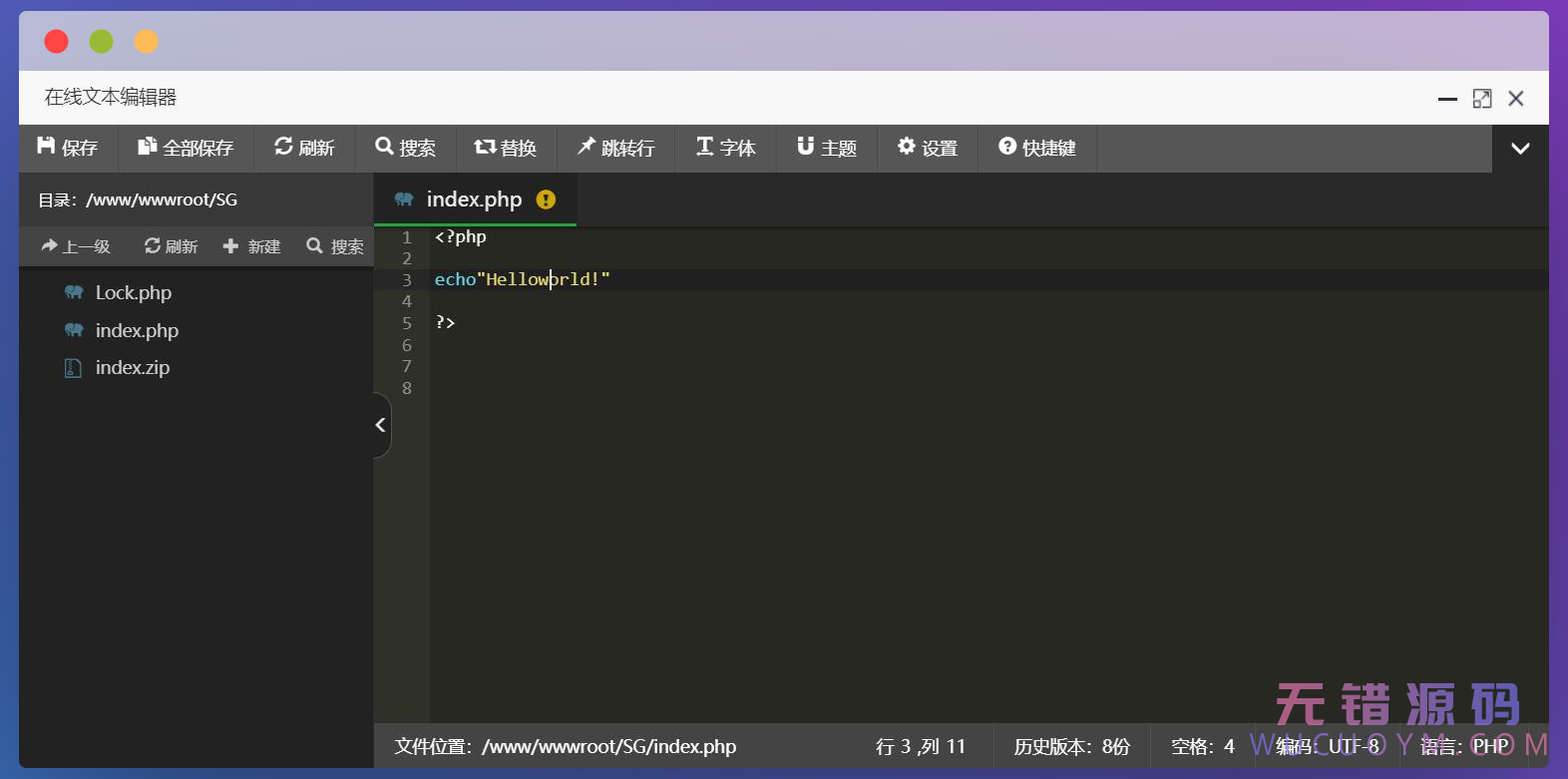1568x779 pixels.
Task: Show Shortcuts (快捷键) help
Action: click(1007, 147)
